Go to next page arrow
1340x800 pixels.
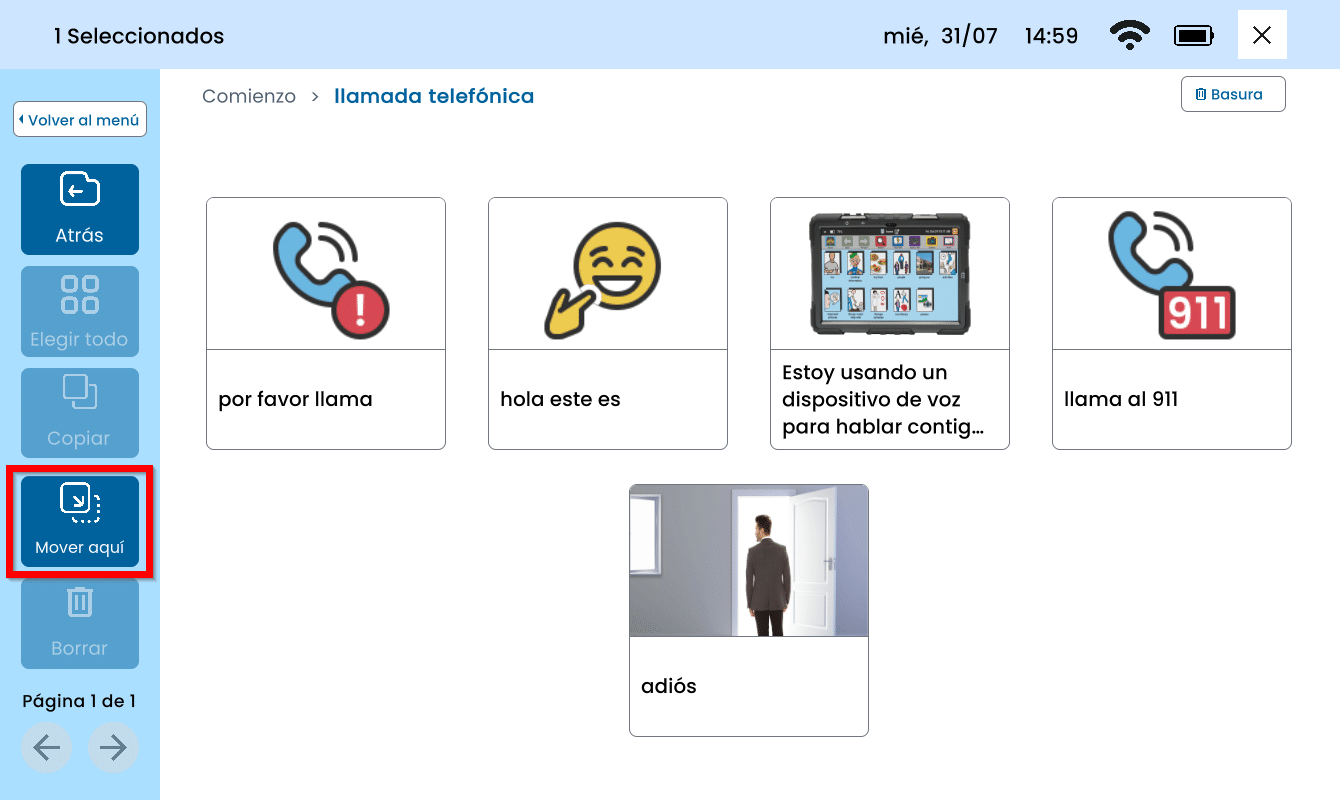coord(113,748)
